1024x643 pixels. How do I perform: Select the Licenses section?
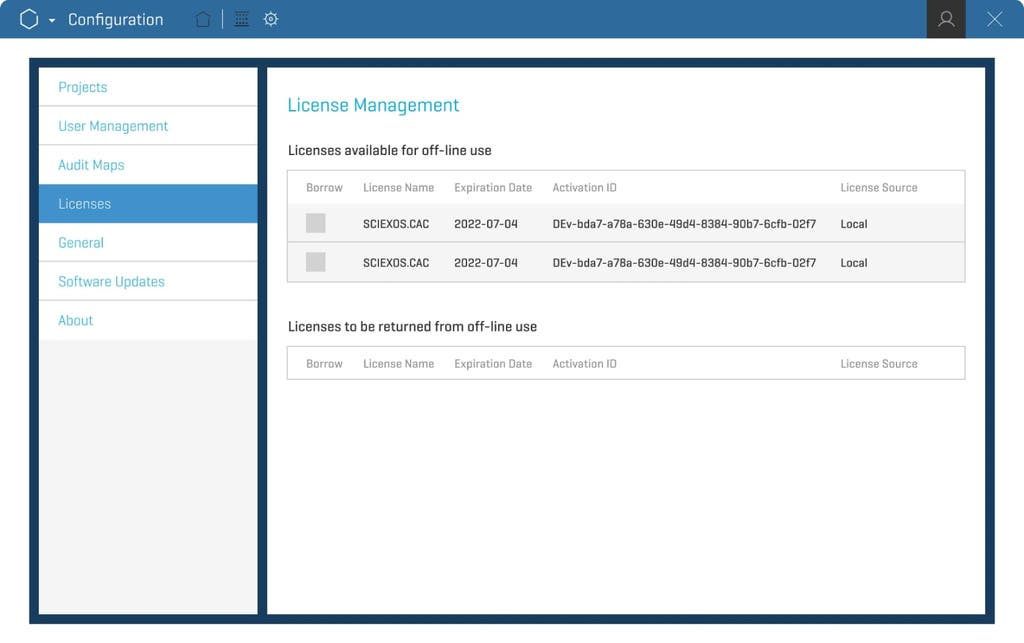pos(84,203)
